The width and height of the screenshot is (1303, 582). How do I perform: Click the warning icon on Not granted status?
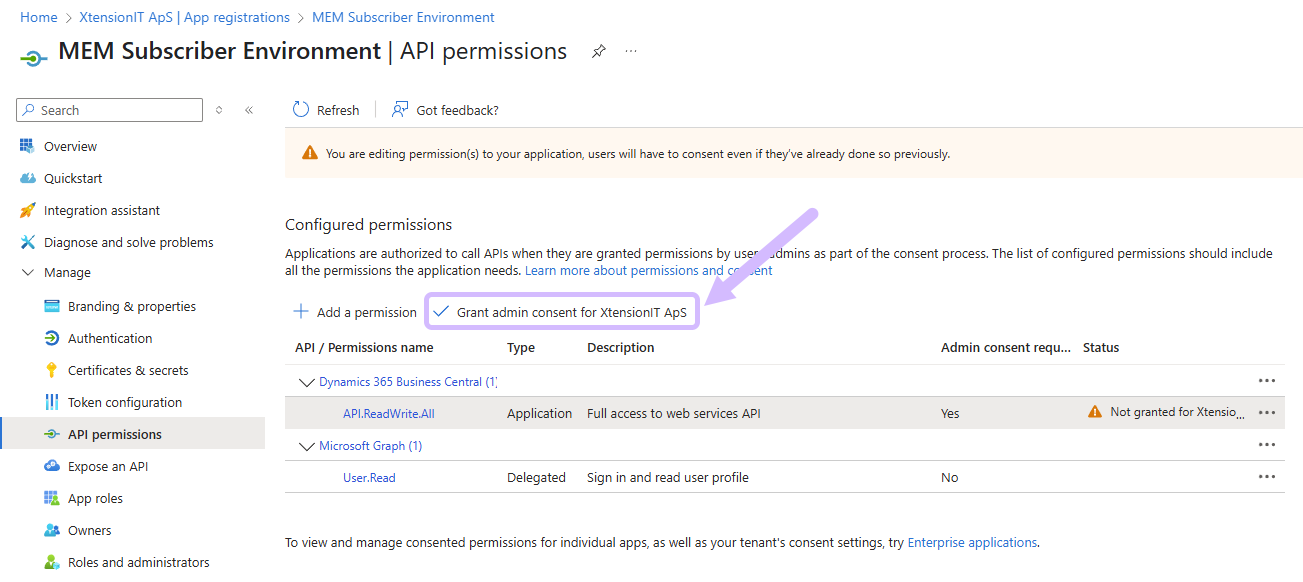click(1095, 412)
